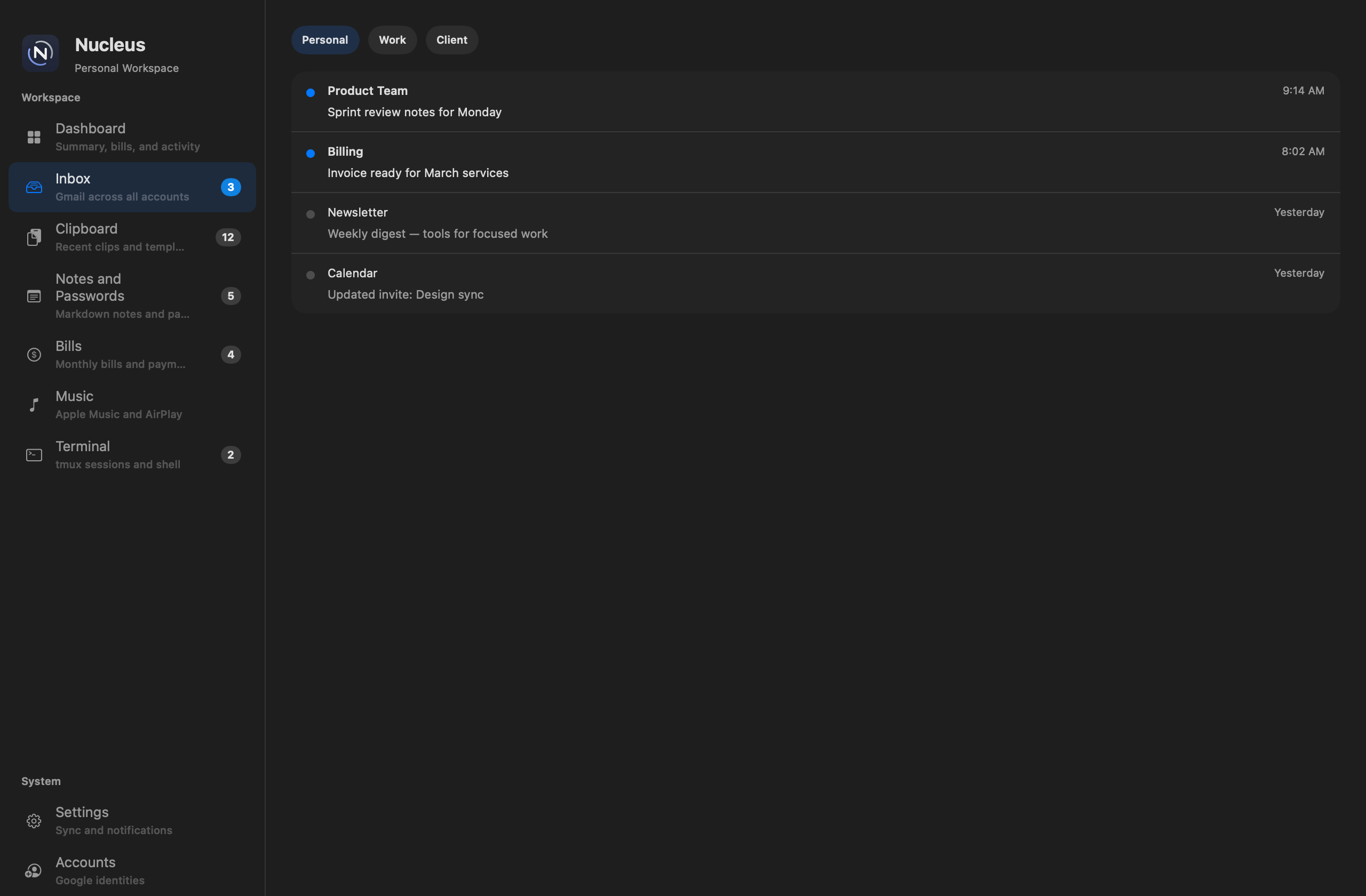Open the Dashboard section
Image resolution: width=1366 pixels, height=896 pixels.
coord(132,137)
